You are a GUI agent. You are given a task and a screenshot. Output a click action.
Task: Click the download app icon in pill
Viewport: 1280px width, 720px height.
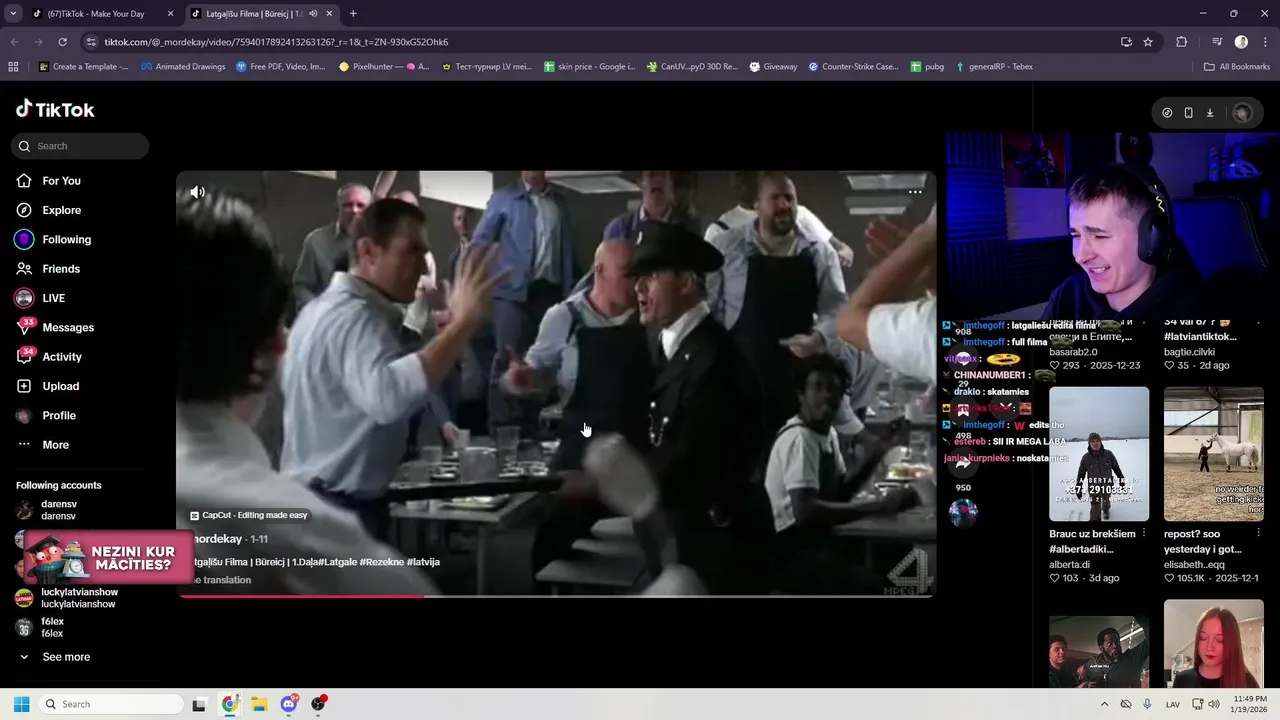(x=1209, y=113)
